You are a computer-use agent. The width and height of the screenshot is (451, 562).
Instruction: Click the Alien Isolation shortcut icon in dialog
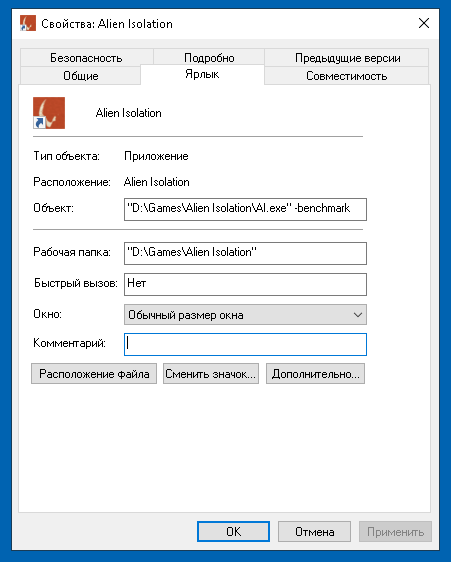tap(49, 113)
